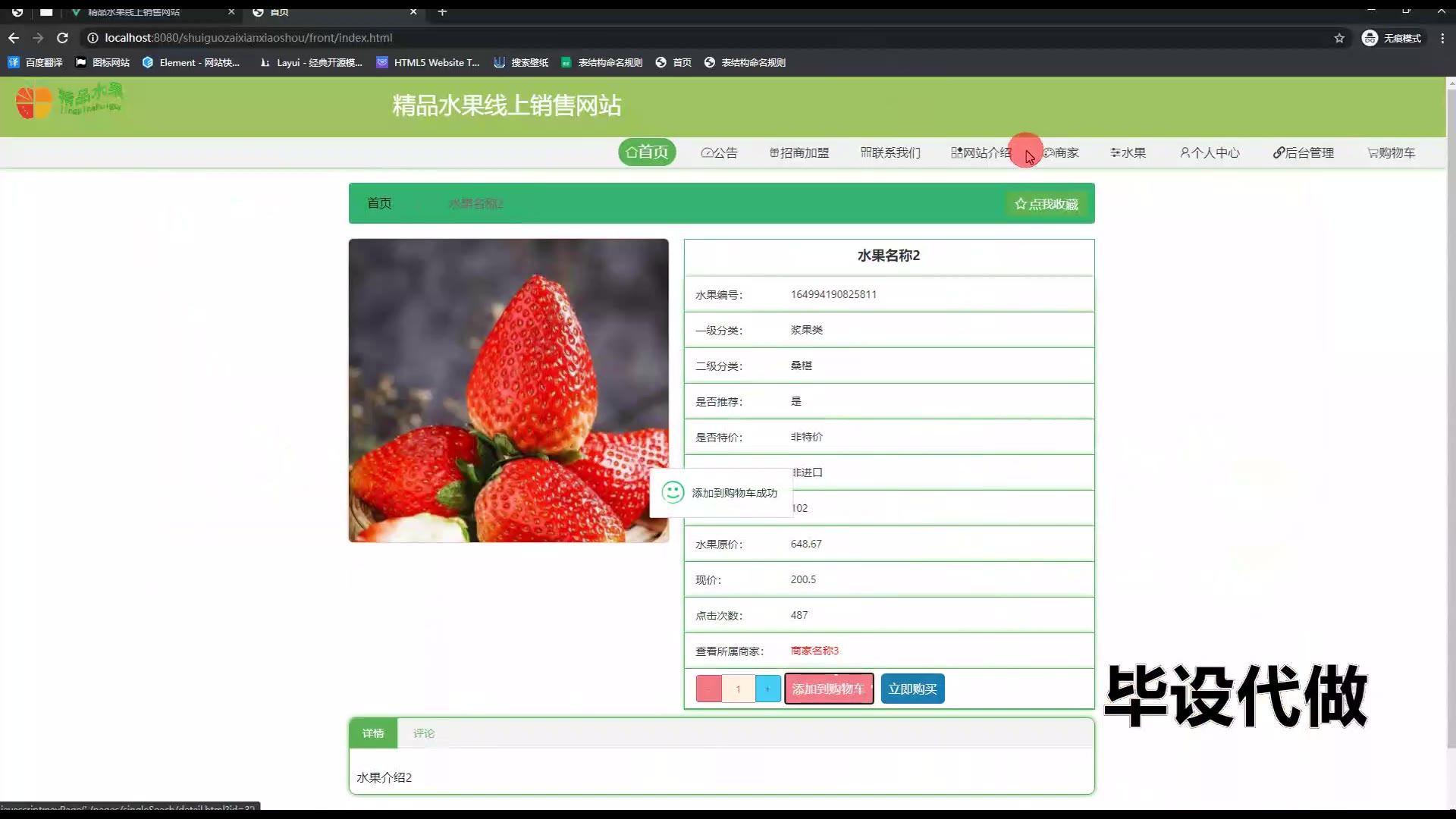Open the Element bookmark
1456x819 pixels.
[191, 63]
